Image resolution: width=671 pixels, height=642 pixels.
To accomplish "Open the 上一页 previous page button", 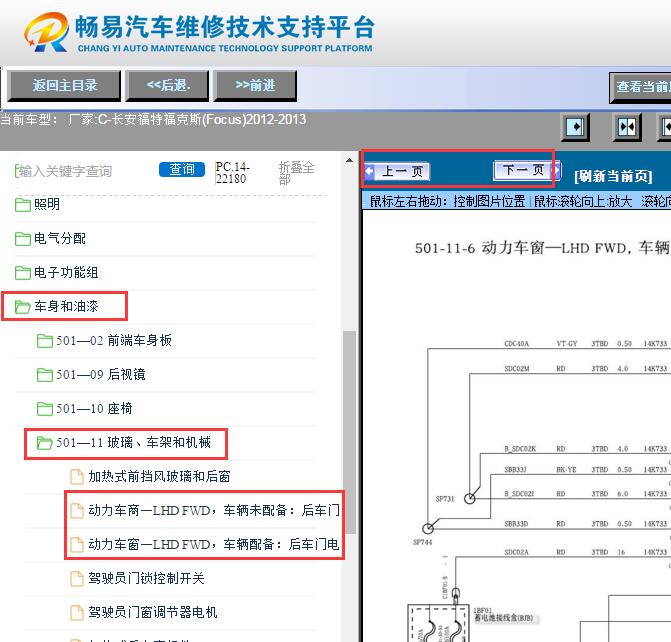I will [397, 172].
